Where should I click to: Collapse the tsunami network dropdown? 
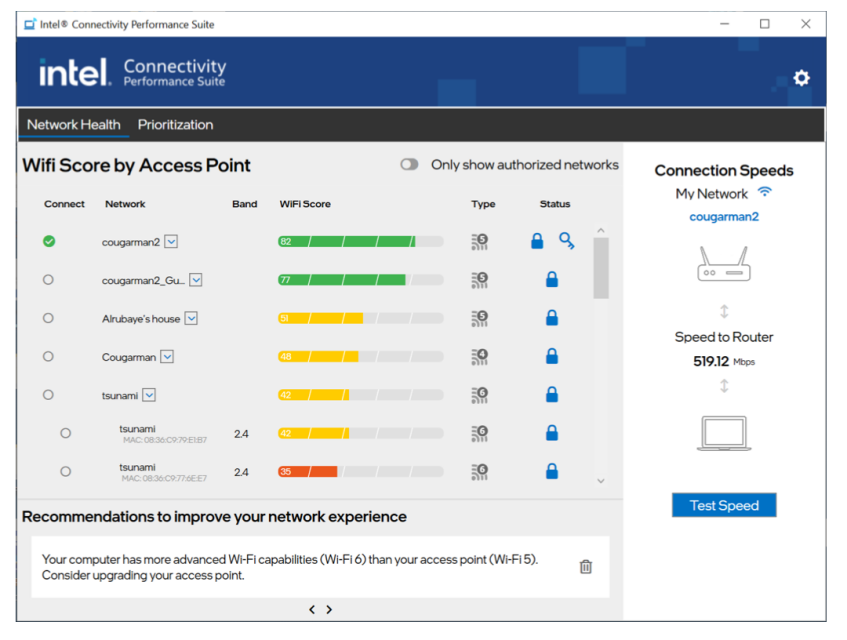tap(149, 395)
